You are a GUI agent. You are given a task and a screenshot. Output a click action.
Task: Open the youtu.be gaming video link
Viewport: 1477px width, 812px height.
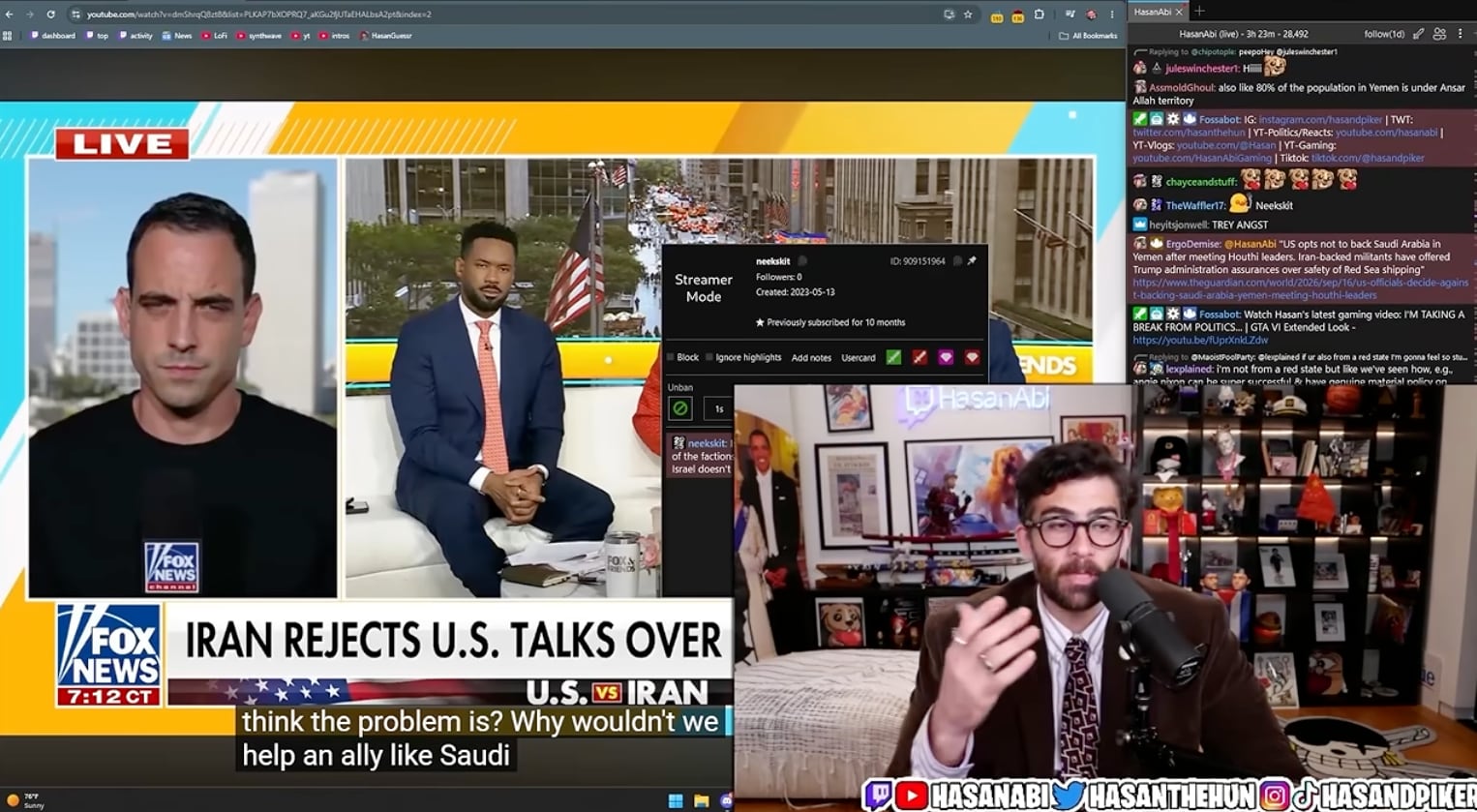[x=1200, y=341]
